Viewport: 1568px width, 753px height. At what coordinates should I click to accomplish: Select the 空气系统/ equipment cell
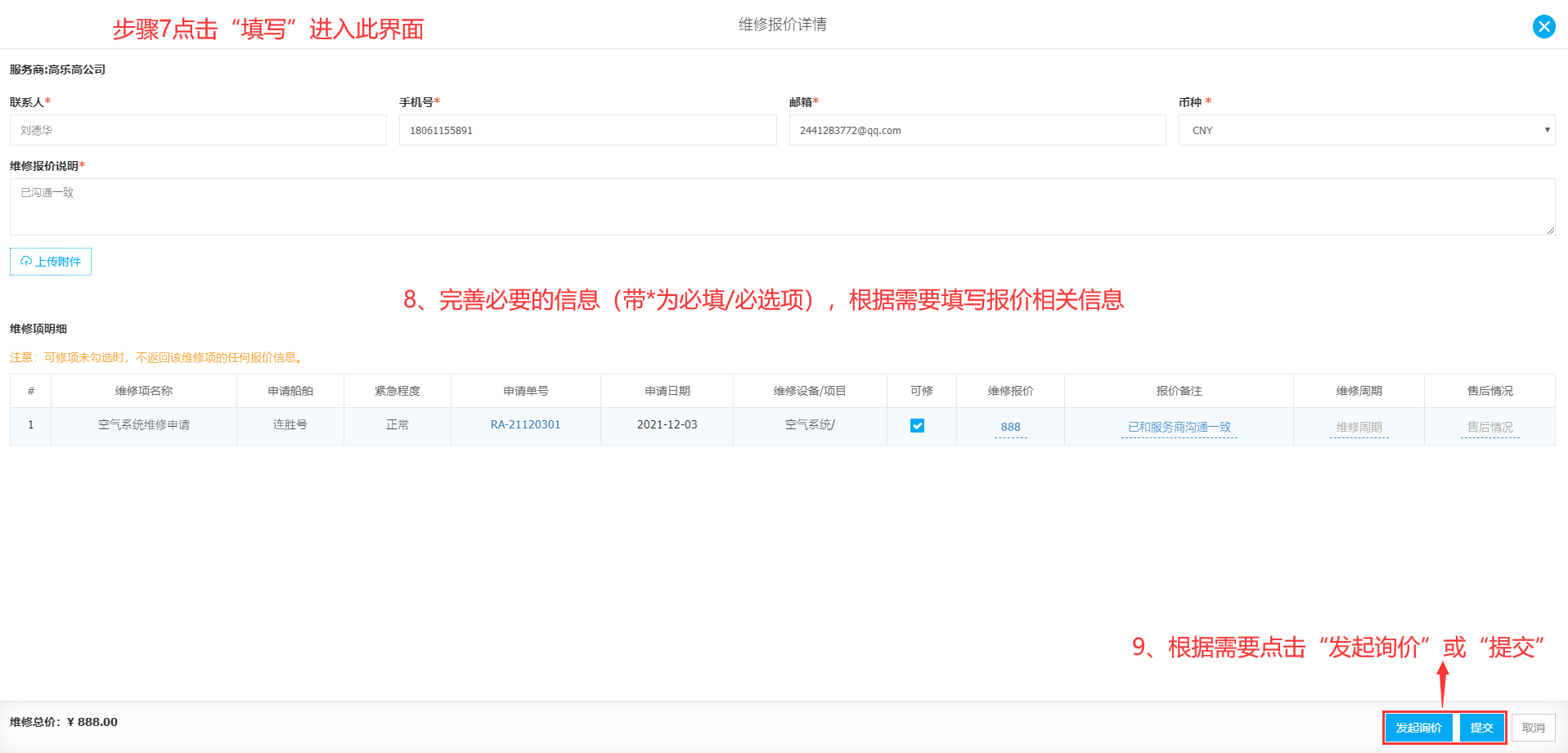pos(810,425)
